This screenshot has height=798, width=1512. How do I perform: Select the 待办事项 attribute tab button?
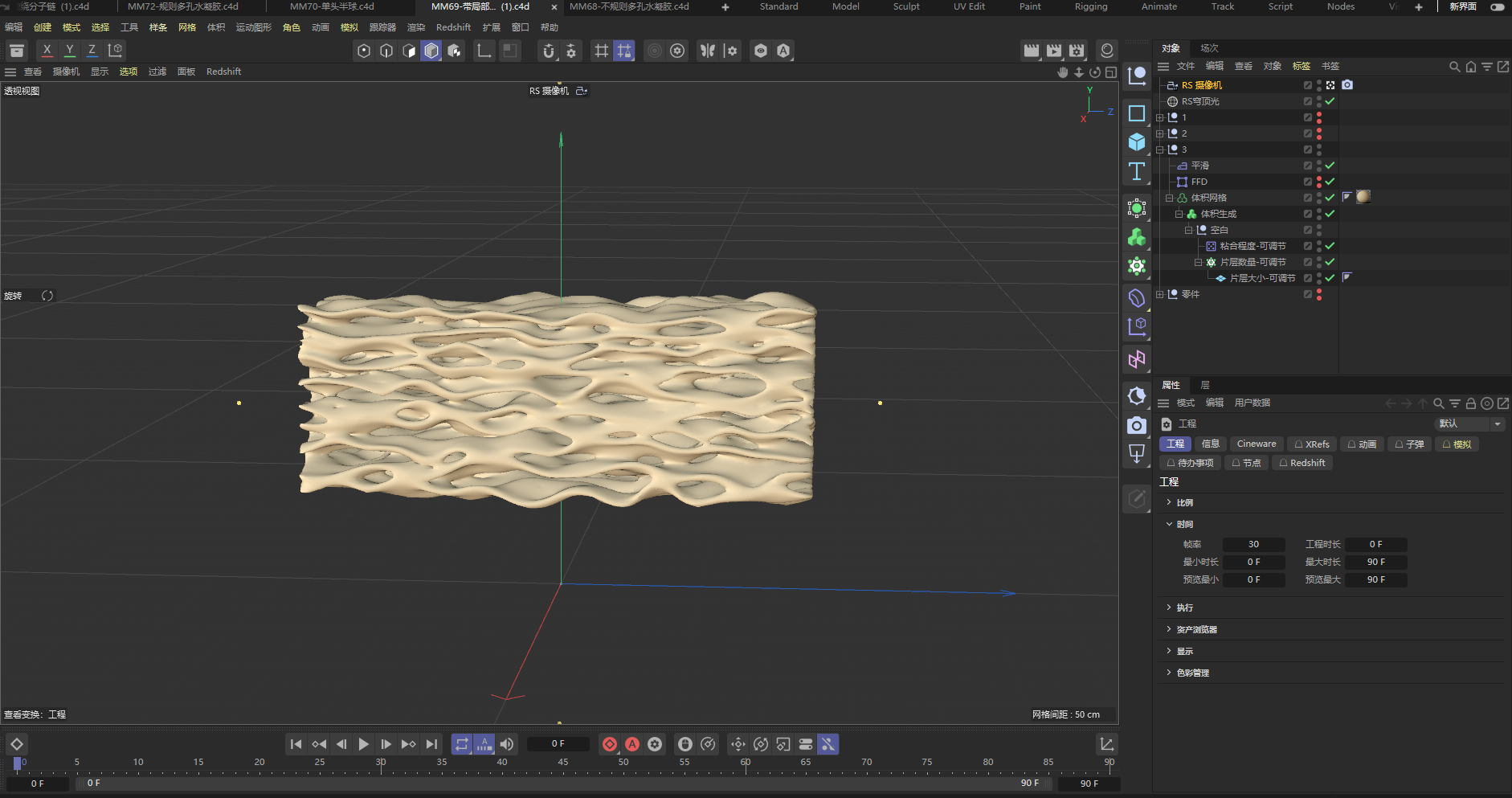coord(1190,463)
